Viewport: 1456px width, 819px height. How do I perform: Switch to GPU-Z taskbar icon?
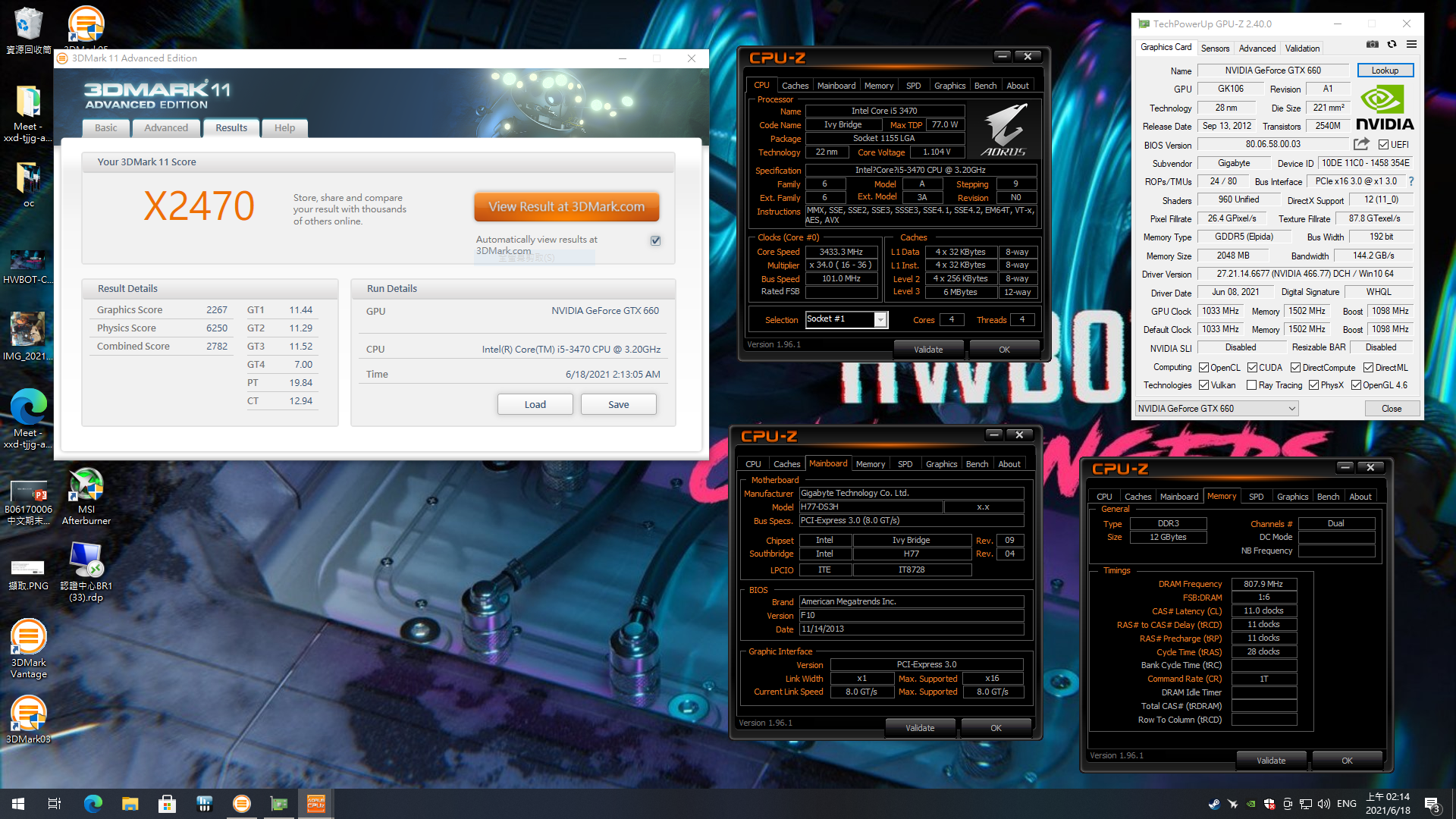tap(278, 804)
